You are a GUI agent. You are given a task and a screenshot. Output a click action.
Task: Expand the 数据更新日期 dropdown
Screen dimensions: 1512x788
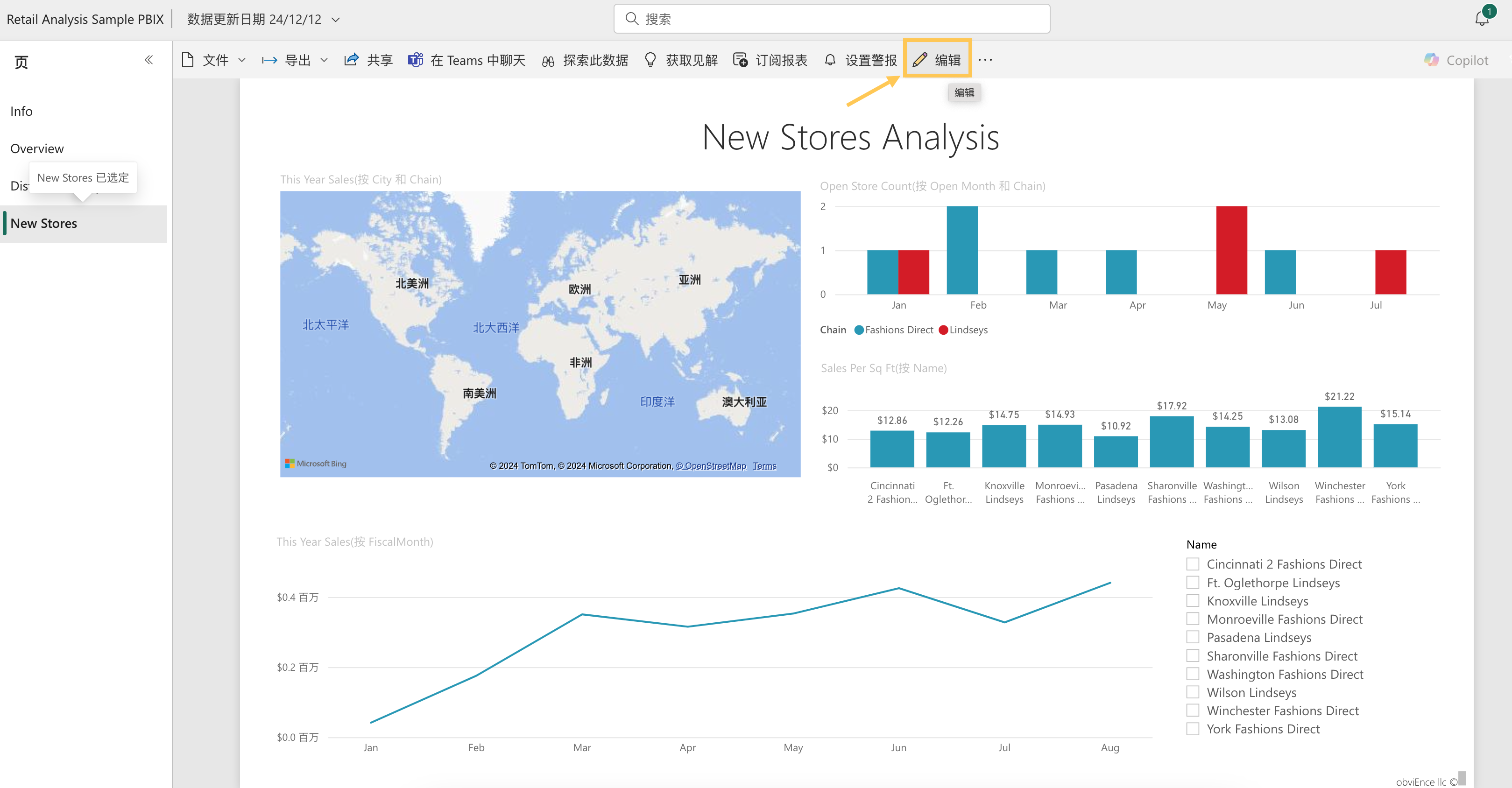335,19
